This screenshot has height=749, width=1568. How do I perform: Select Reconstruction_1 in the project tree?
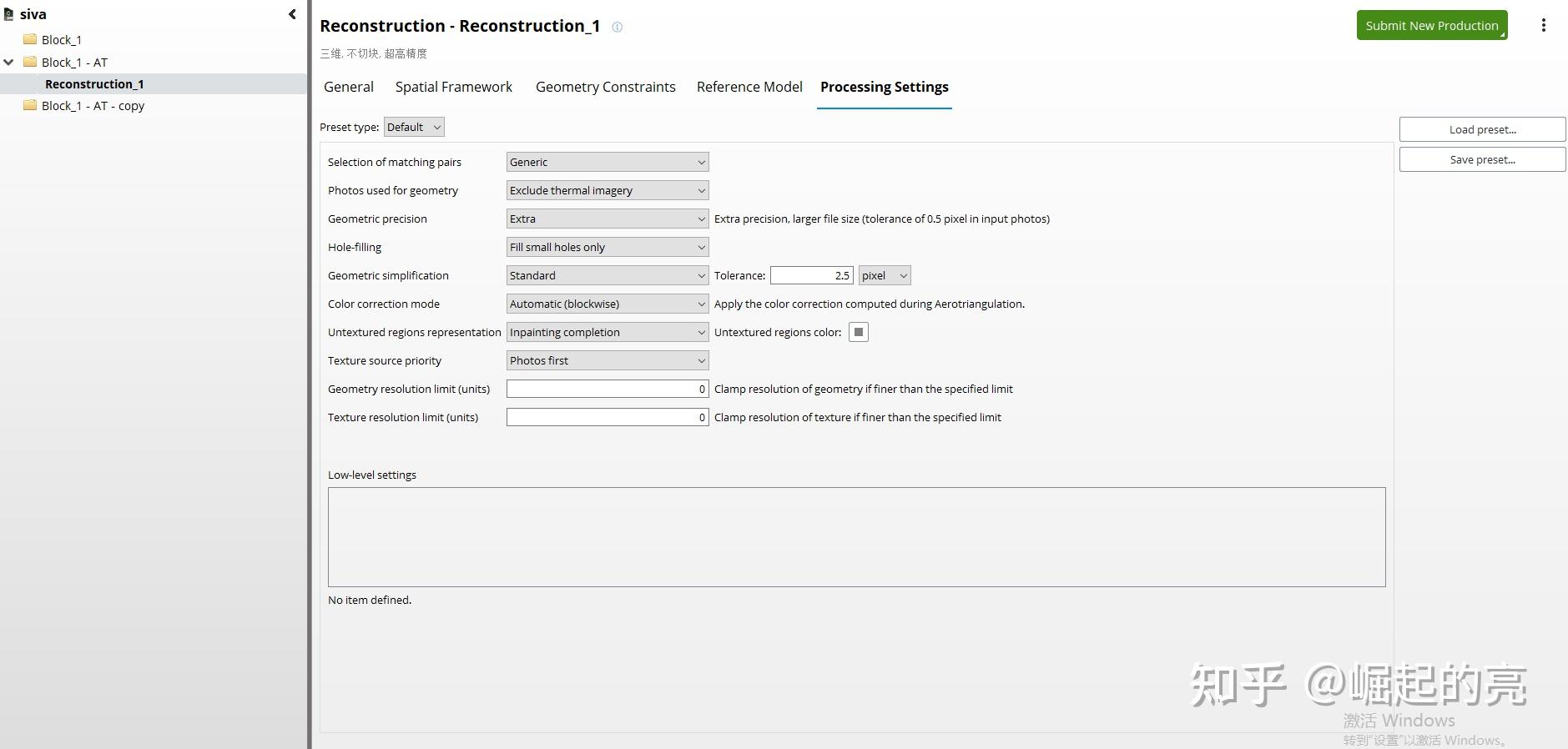[x=94, y=84]
